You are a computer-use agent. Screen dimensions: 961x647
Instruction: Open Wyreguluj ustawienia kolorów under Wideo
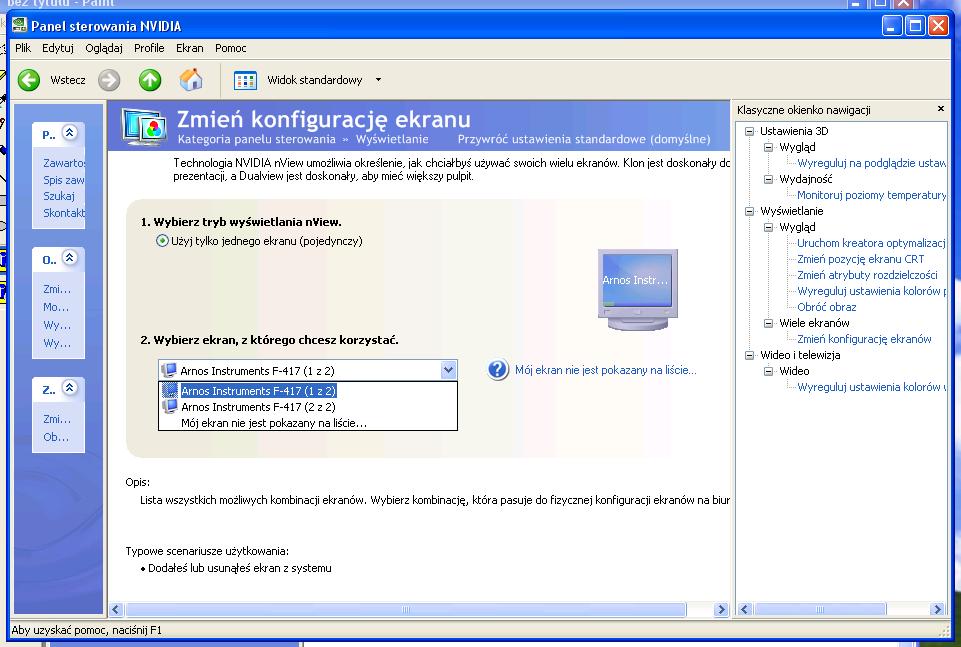pyautogui.click(x=871, y=387)
